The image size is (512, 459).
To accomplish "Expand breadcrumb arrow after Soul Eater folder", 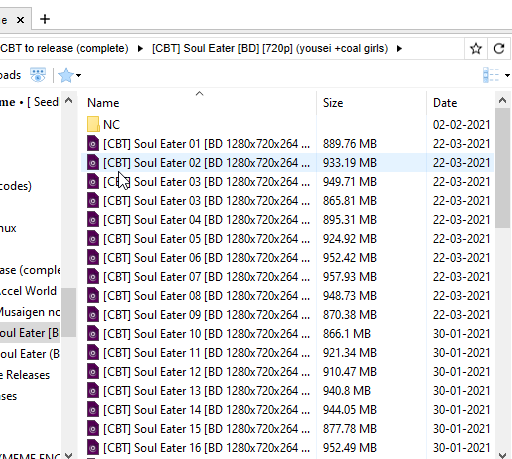I will pos(399,49).
